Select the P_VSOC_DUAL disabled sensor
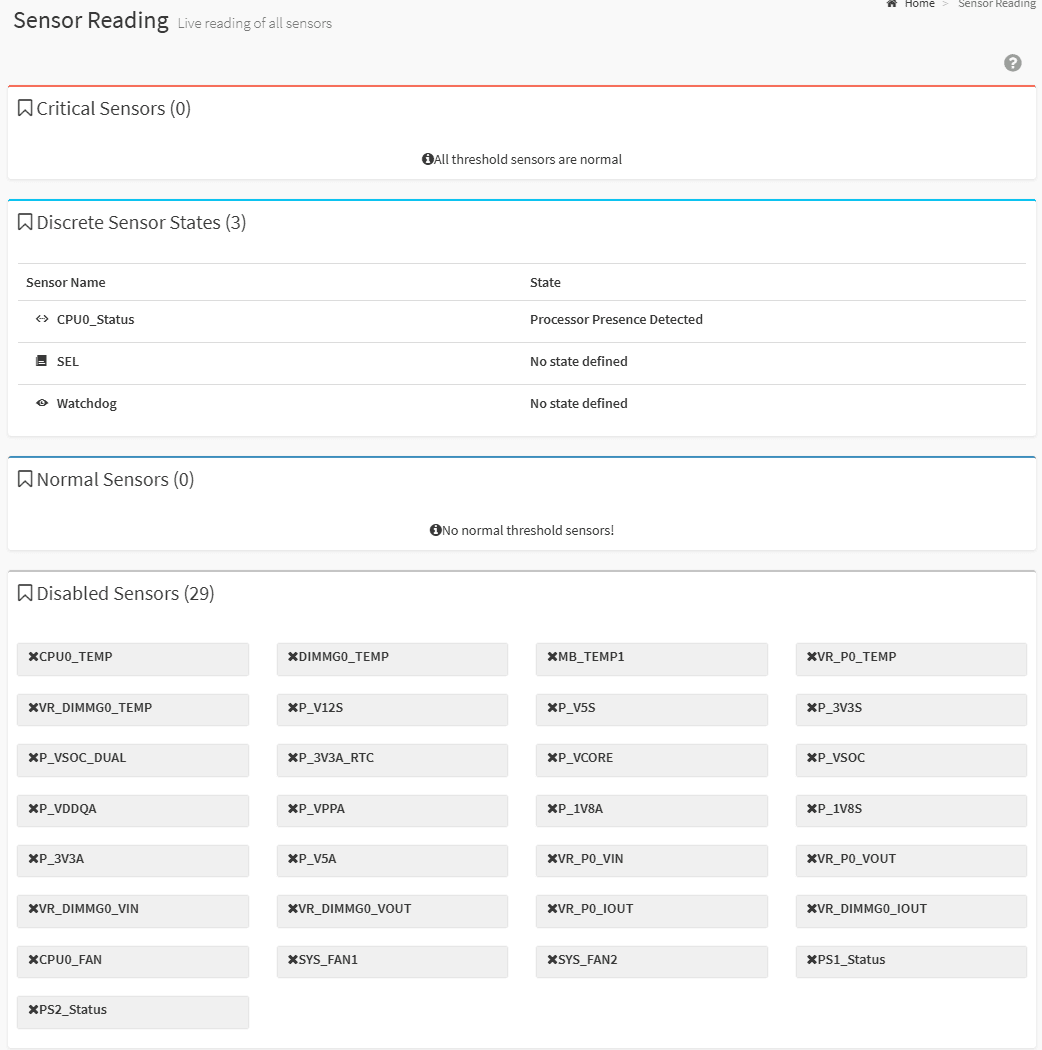Screen dimensions: 1042x1050 click(133, 760)
